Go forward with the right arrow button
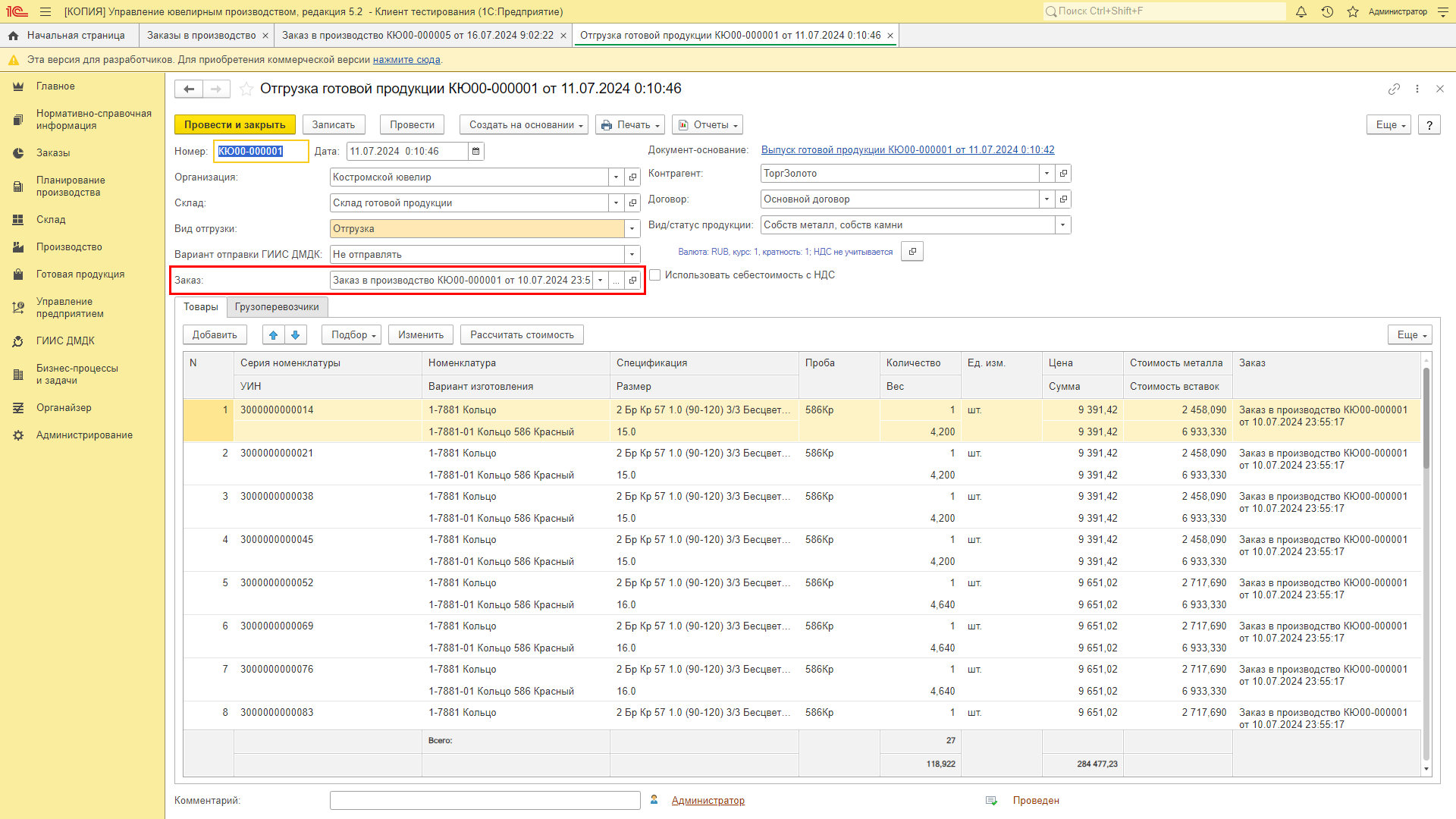Screen dimensions: 1456x819 pos(216,89)
